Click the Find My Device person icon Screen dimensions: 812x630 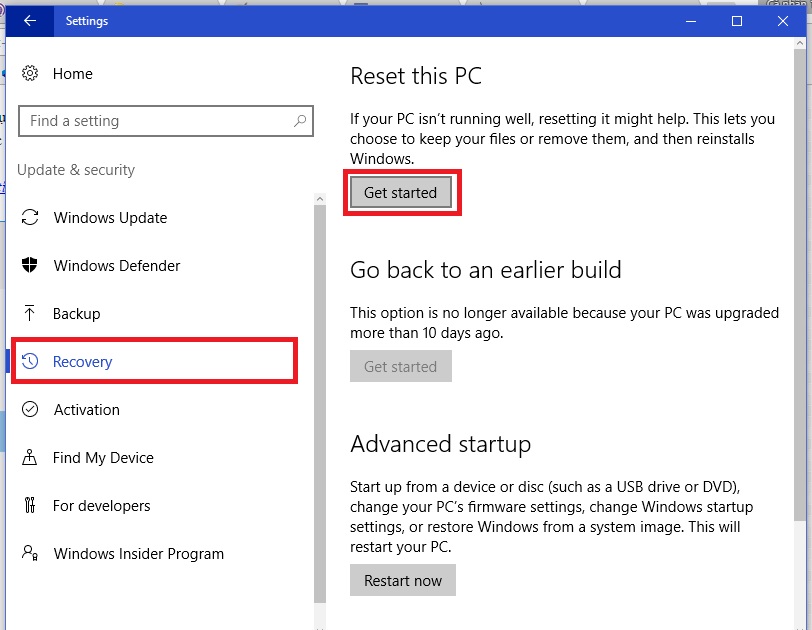click(x=30, y=458)
